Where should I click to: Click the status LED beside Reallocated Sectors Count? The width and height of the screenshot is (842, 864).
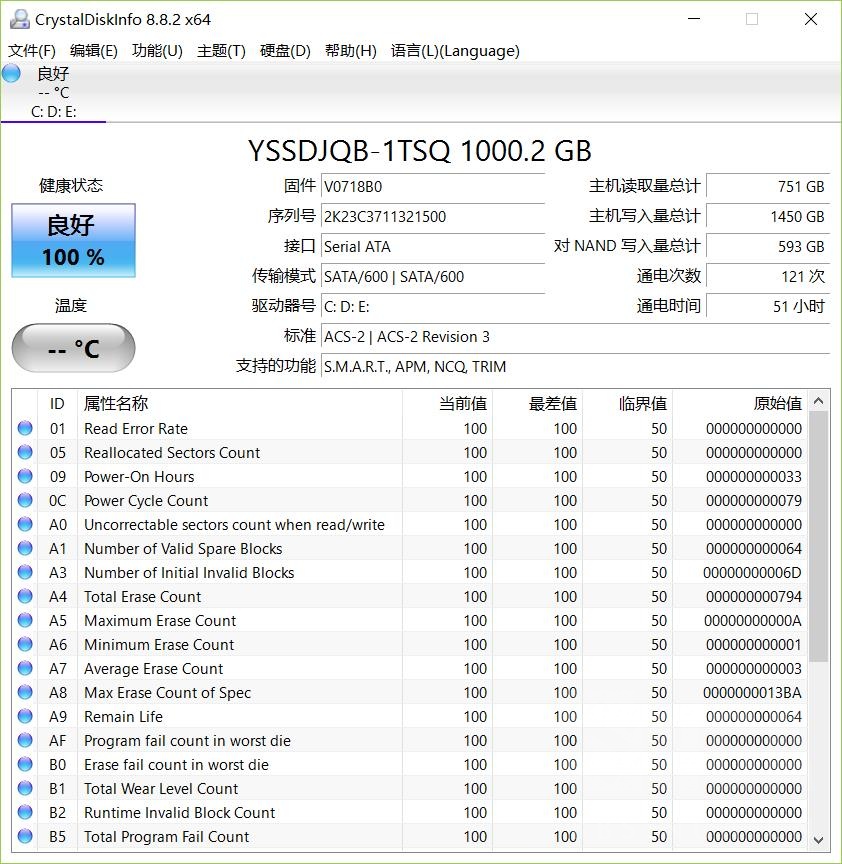[x=24, y=452]
